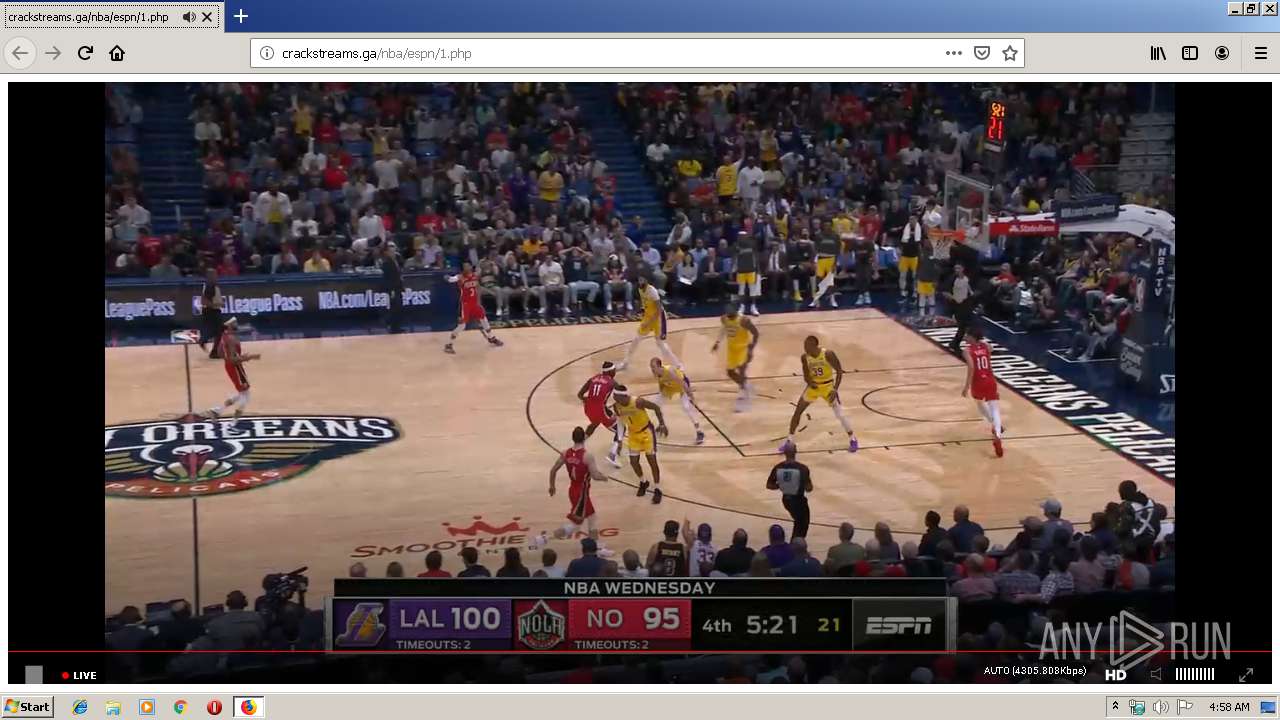This screenshot has width=1280, height=720.
Task: Open Windows Explorer folder in taskbar
Action: [113, 707]
